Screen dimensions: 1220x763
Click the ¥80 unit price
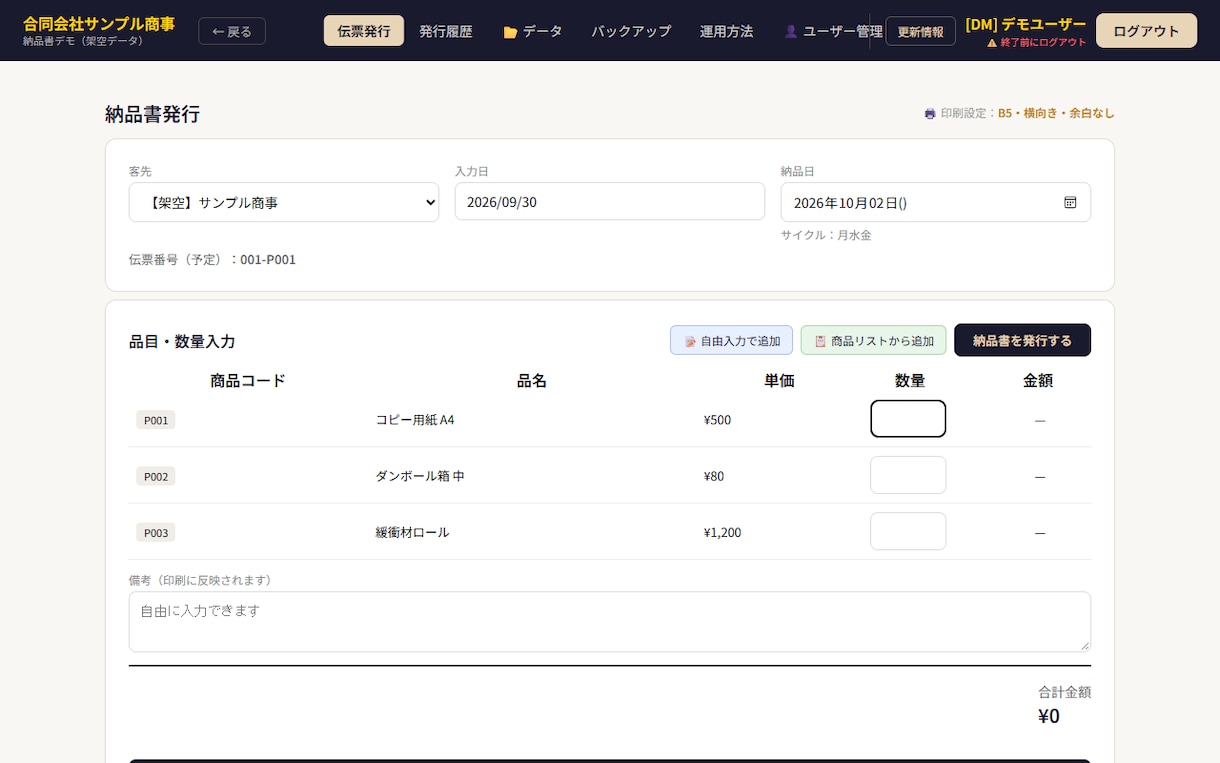714,476
